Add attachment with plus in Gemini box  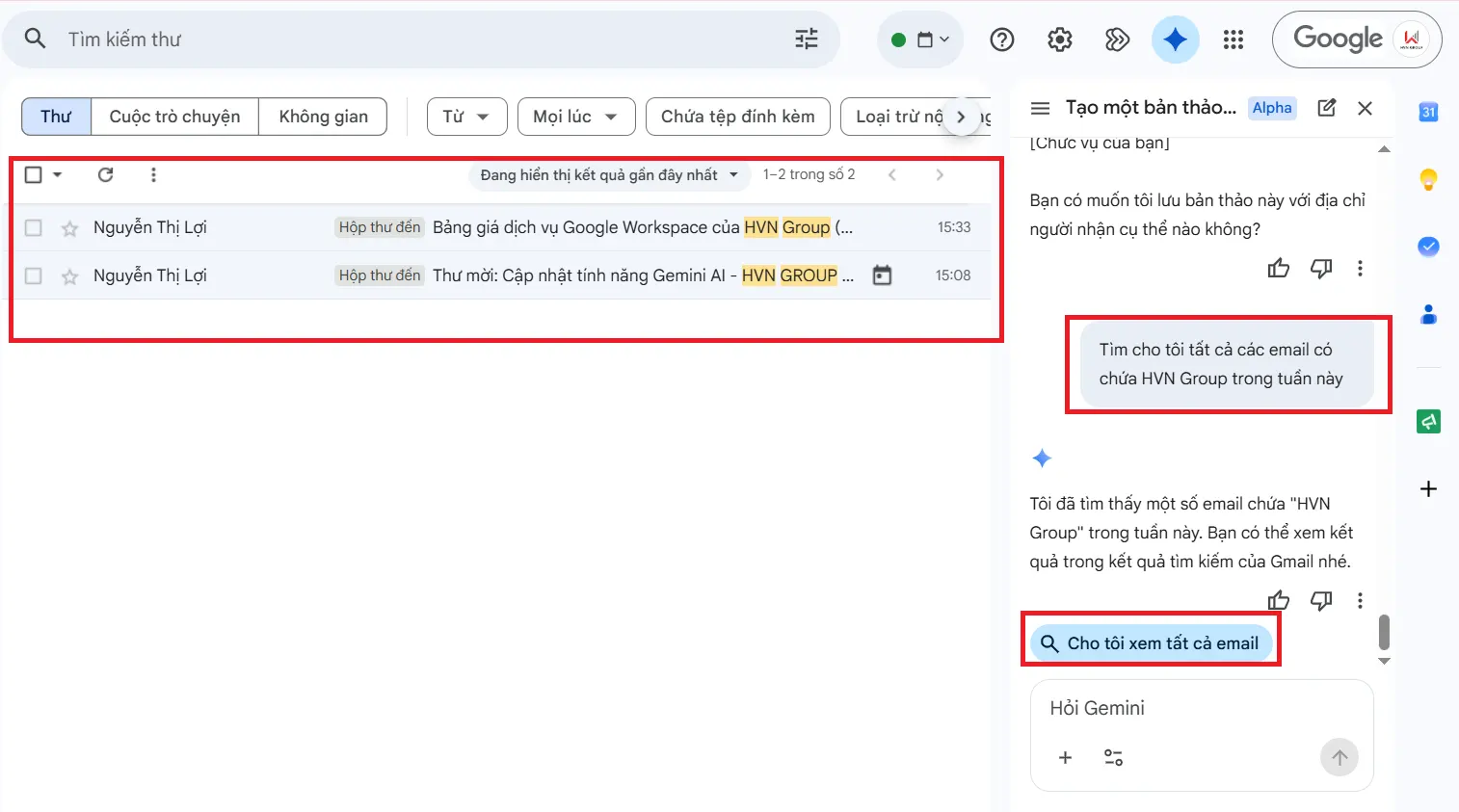(1065, 757)
